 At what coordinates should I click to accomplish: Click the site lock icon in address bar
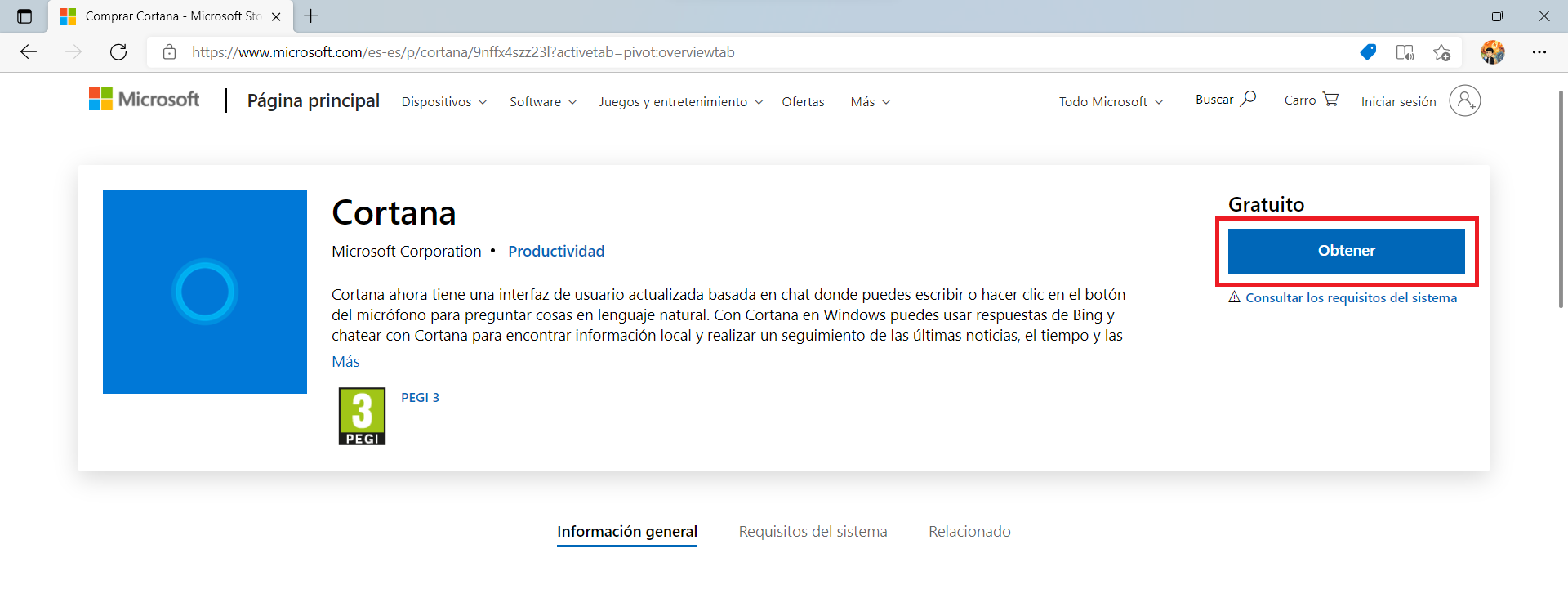(169, 52)
